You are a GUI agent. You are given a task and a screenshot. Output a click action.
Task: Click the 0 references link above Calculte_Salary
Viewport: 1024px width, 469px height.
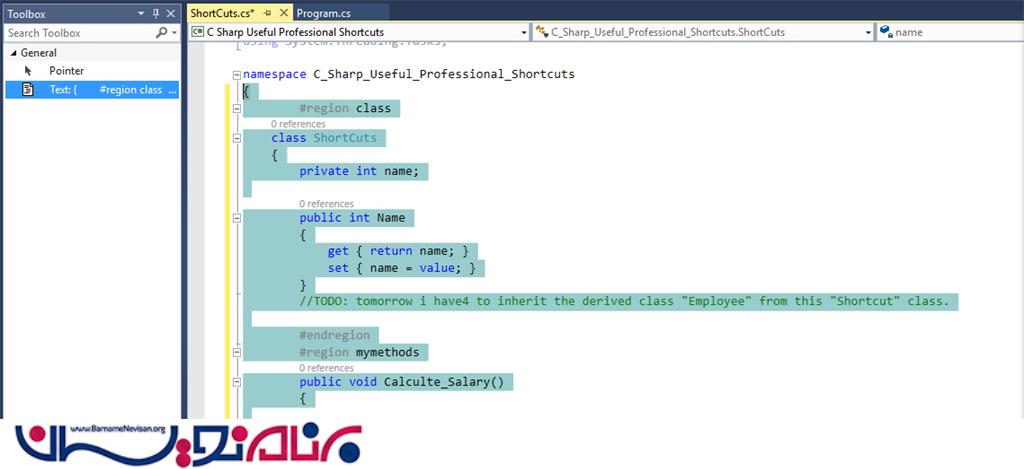point(326,368)
